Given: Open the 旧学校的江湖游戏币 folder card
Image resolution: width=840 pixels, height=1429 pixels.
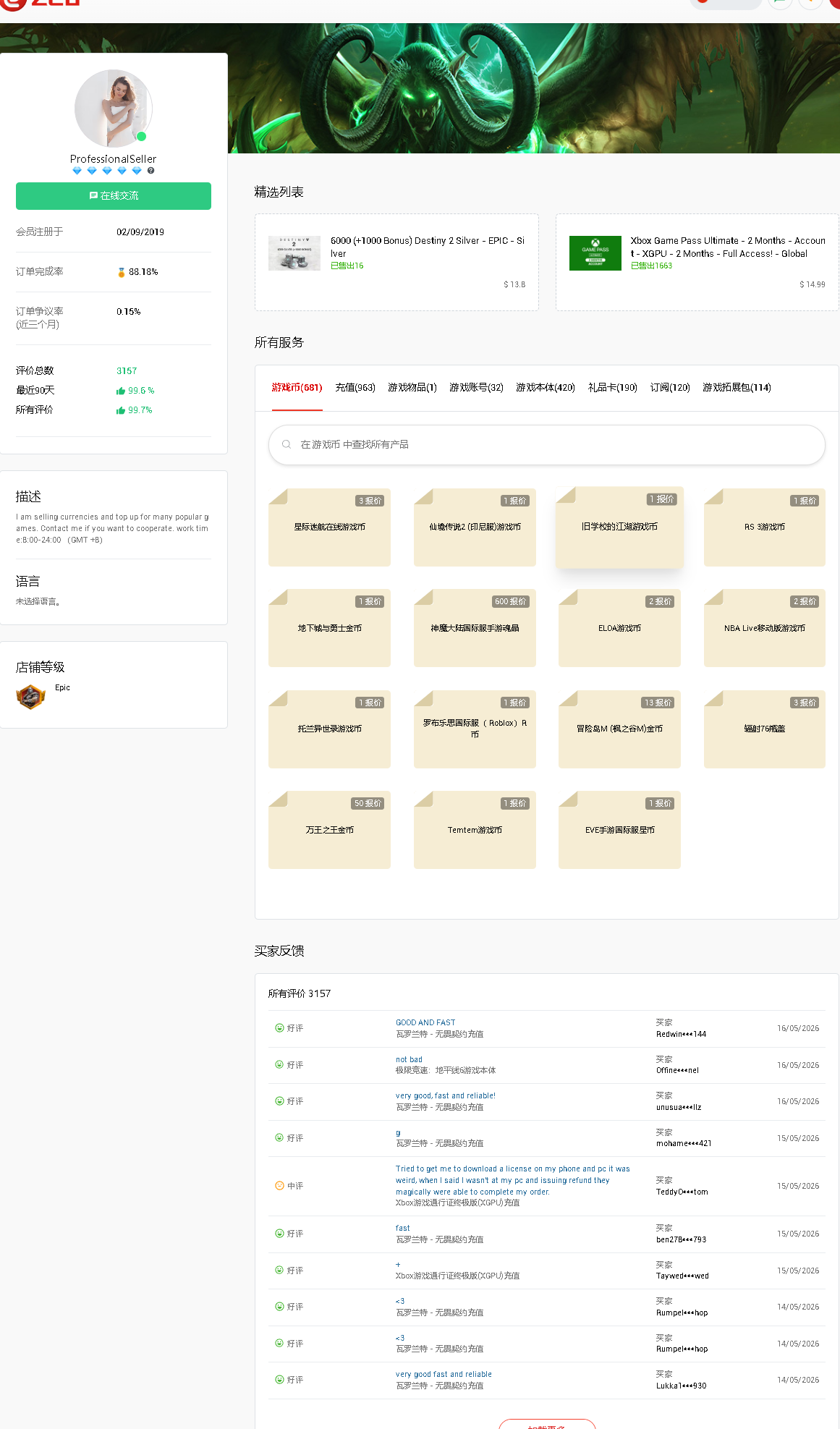Looking at the screenshot, I should 619,527.
